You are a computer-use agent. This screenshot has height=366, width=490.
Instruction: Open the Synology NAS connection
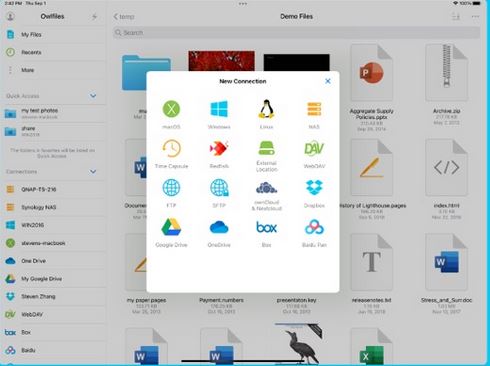53,207
